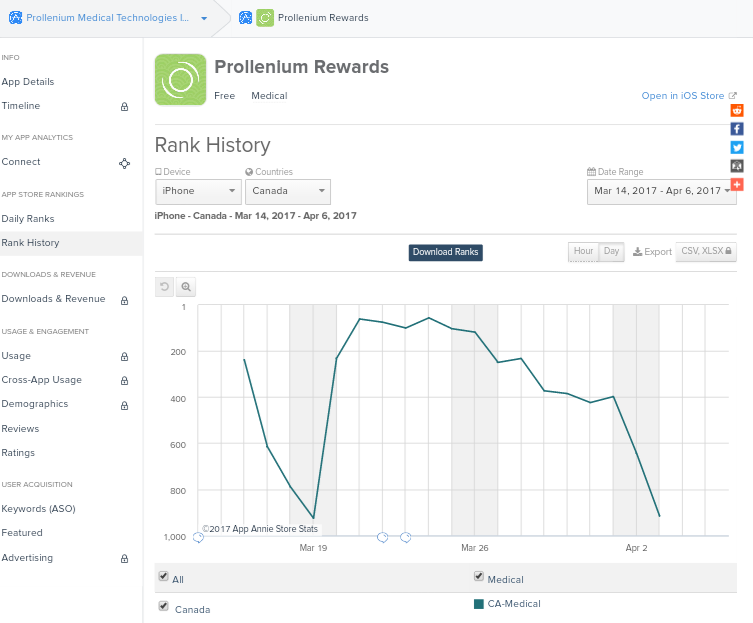This screenshot has height=623, width=753.
Task: Reset chart zoom with undo icon
Action: pyautogui.click(x=165, y=287)
